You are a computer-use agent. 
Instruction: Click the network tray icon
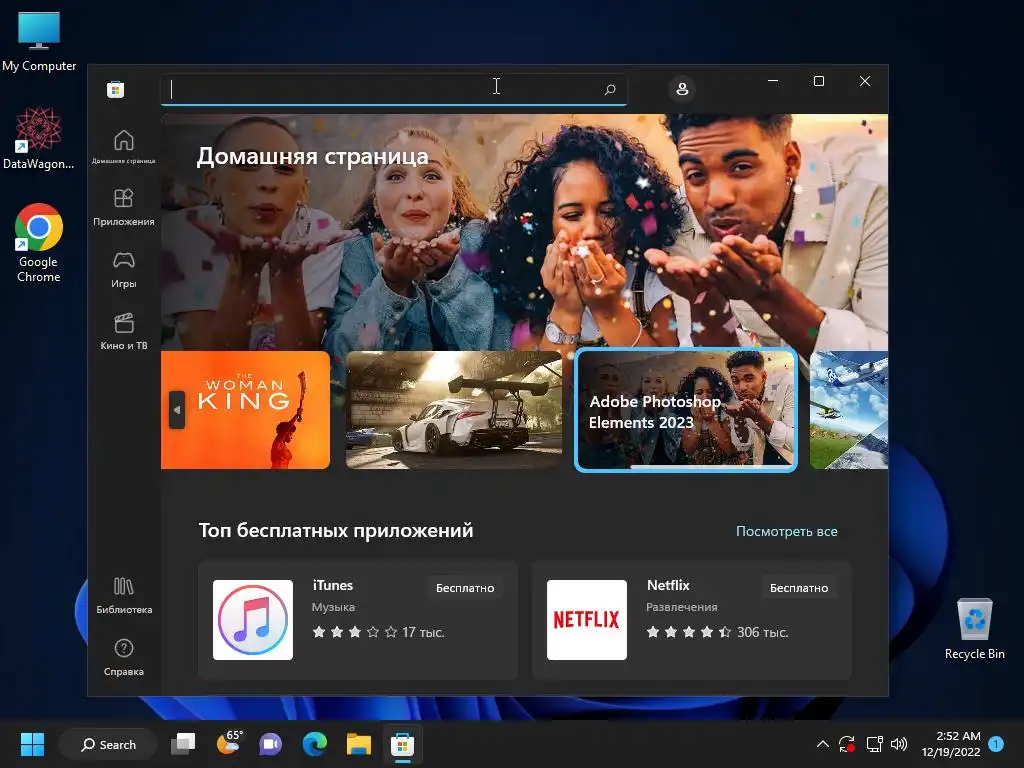coord(874,744)
